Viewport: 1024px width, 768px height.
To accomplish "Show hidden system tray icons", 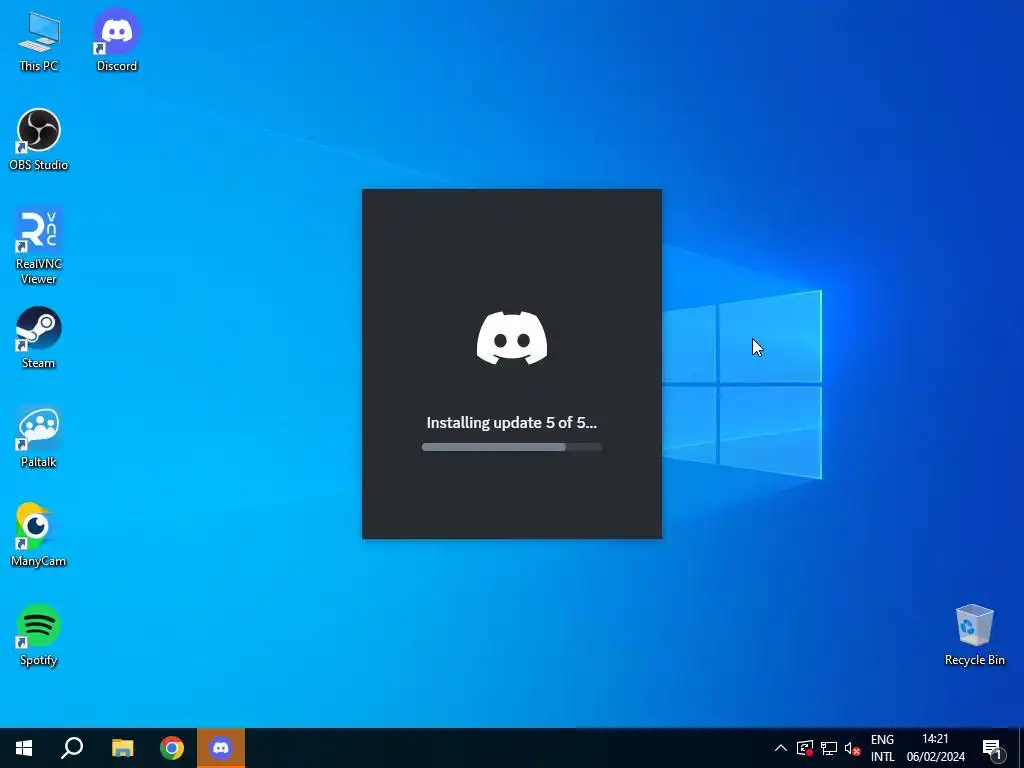I will 780,748.
